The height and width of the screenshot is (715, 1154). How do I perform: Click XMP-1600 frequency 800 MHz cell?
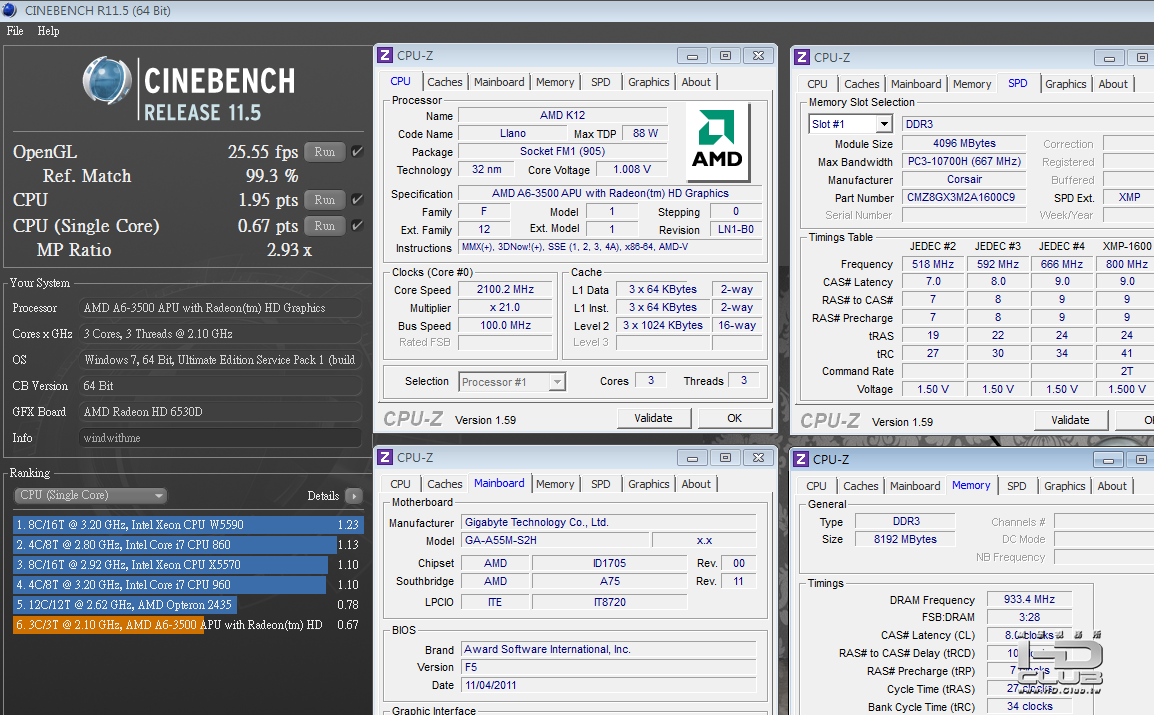(x=1126, y=264)
